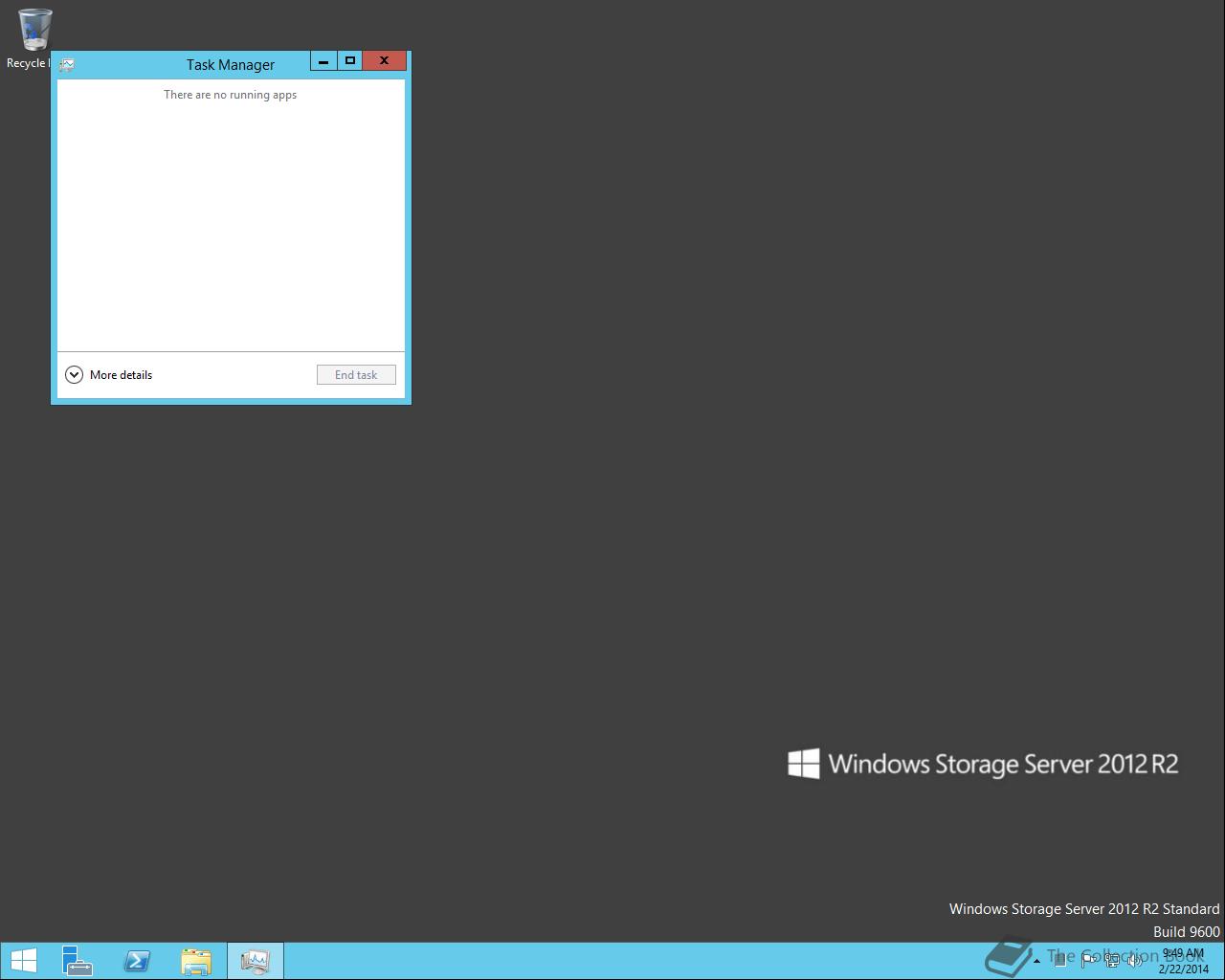Close the Task Manager window

[x=385, y=61]
